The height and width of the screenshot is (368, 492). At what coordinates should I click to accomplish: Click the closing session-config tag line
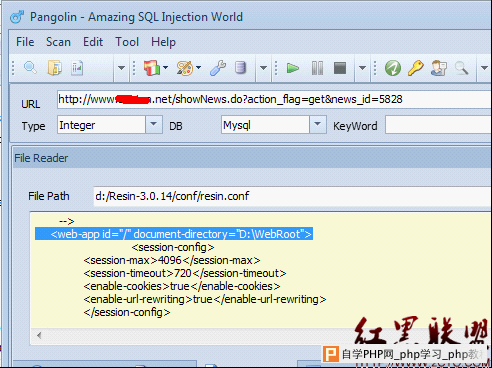click(127, 312)
